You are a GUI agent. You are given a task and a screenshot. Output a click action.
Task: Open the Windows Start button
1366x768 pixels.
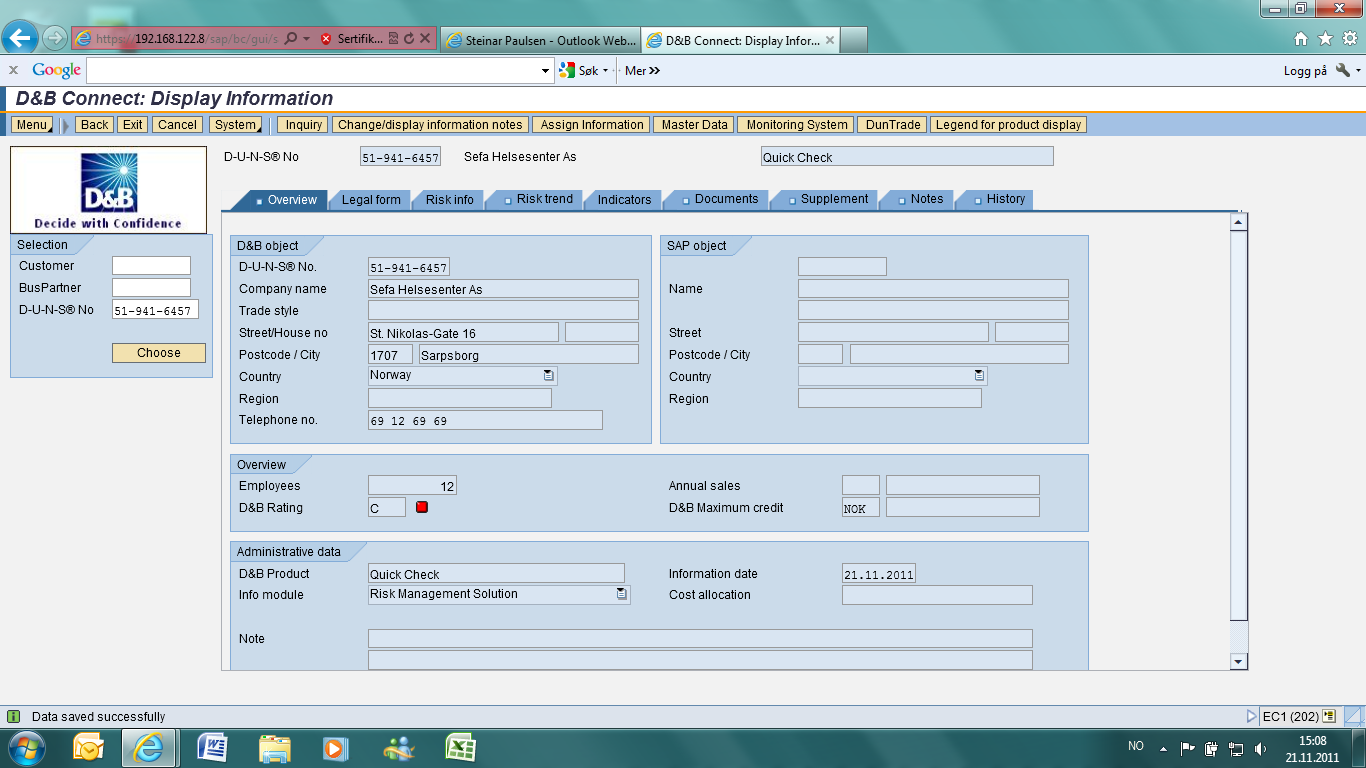pyautogui.click(x=25, y=748)
